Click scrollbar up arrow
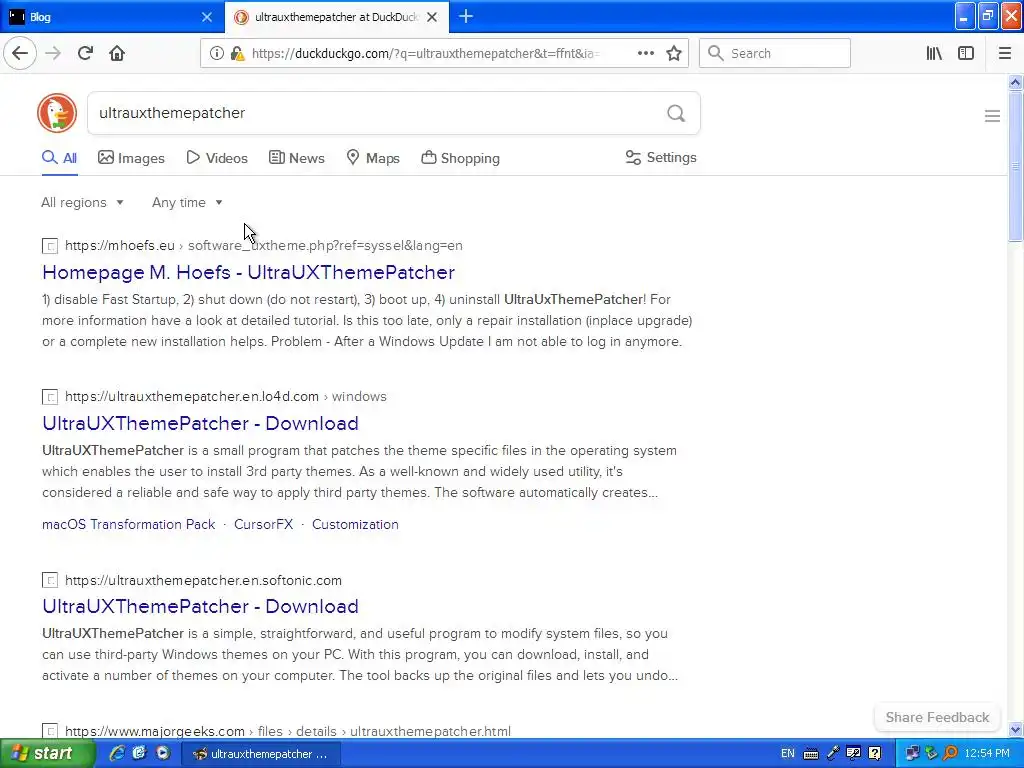Viewport: 1024px width, 768px height. point(1015,82)
